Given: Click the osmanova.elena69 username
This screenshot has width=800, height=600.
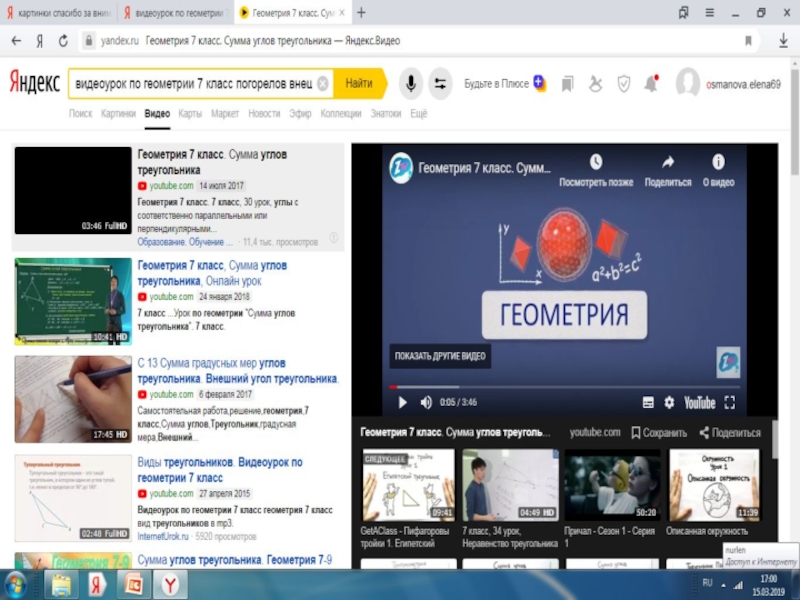Looking at the screenshot, I should pyautogui.click(x=743, y=84).
